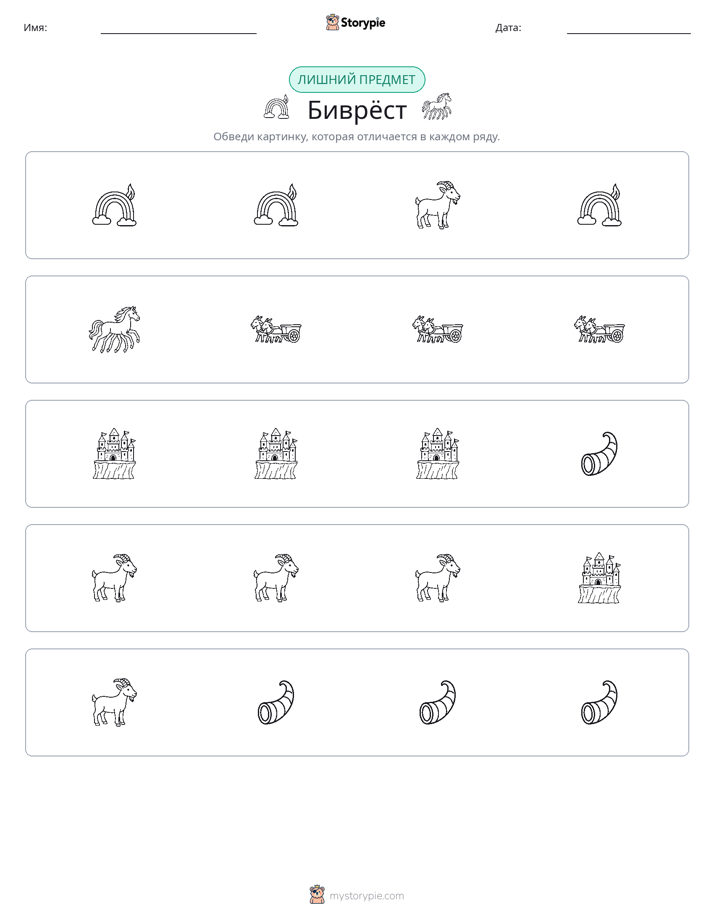
Task: Click the Storypie logo at the top
Action: (x=355, y=23)
